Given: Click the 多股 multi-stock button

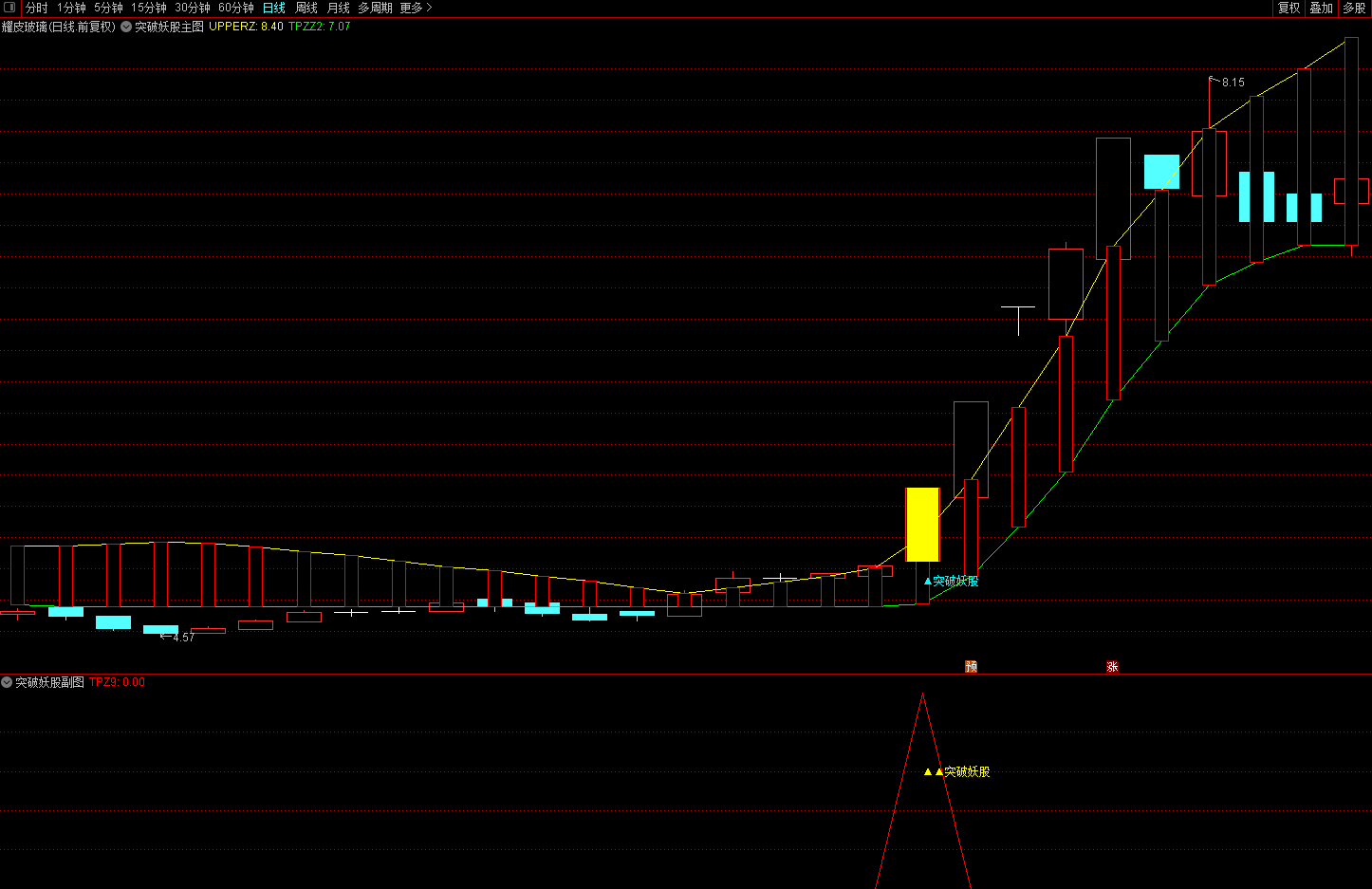Looking at the screenshot, I should pyautogui.click(x=1354, y=8).
